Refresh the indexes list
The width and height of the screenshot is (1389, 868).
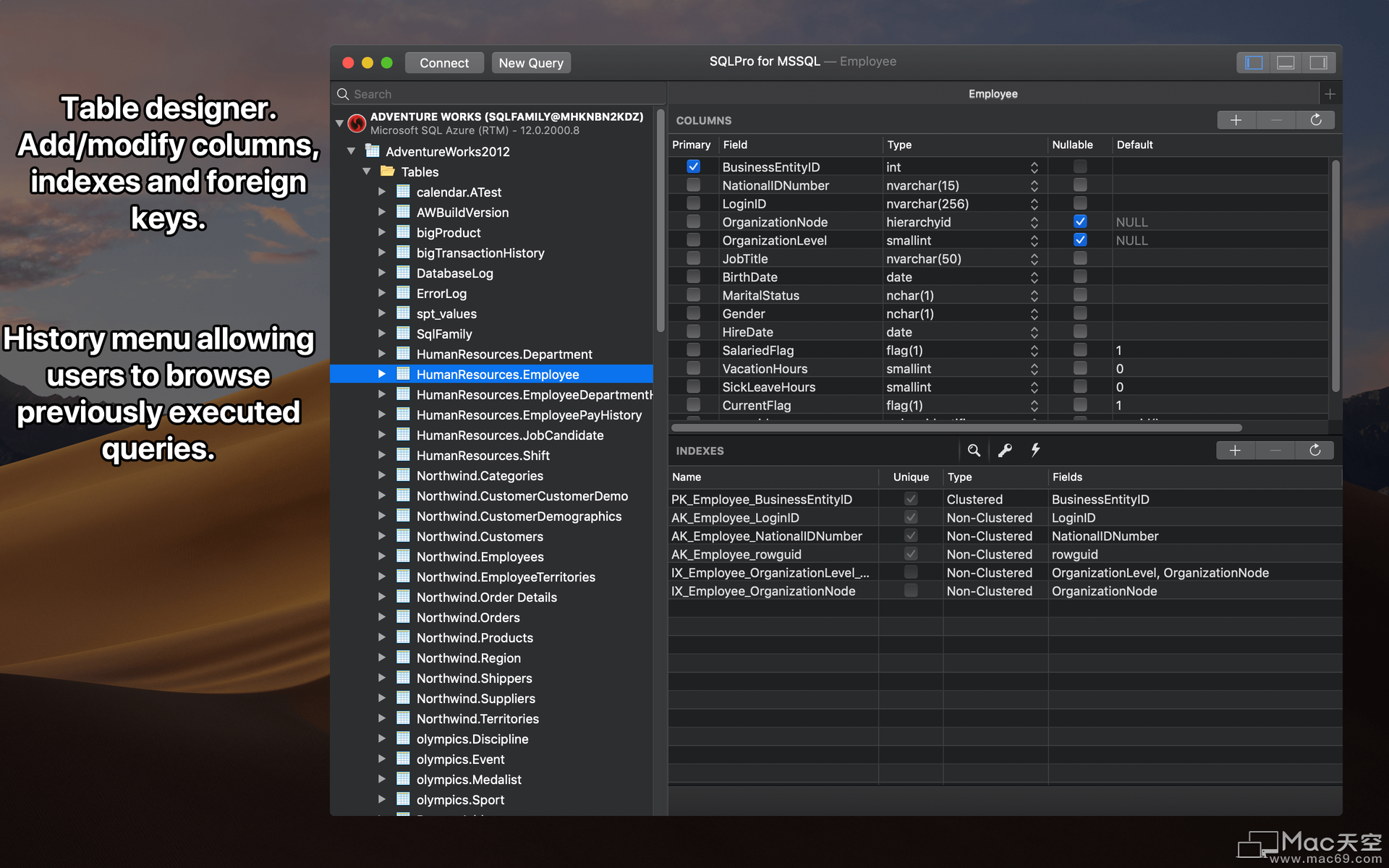click(x=1315, y=451)
